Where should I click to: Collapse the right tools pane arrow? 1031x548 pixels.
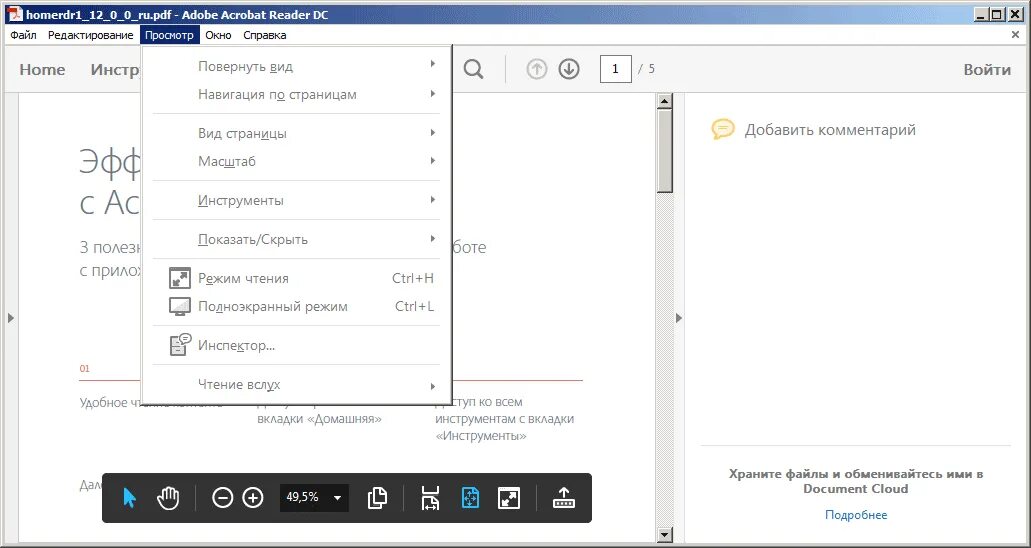click(679, 318)
